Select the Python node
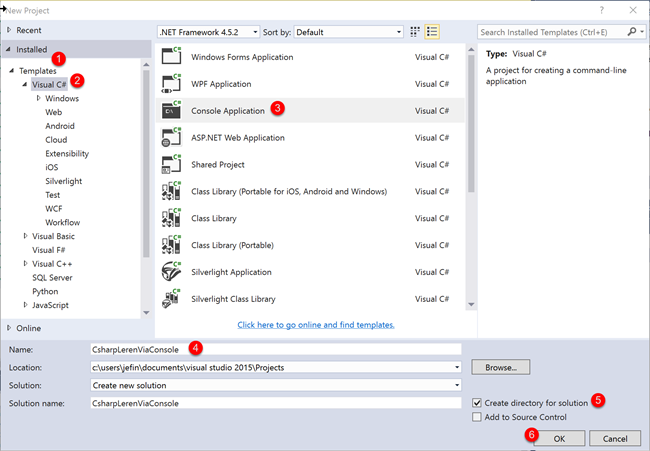The height and width of the screenshot is (451, 650). pos(45,291)
